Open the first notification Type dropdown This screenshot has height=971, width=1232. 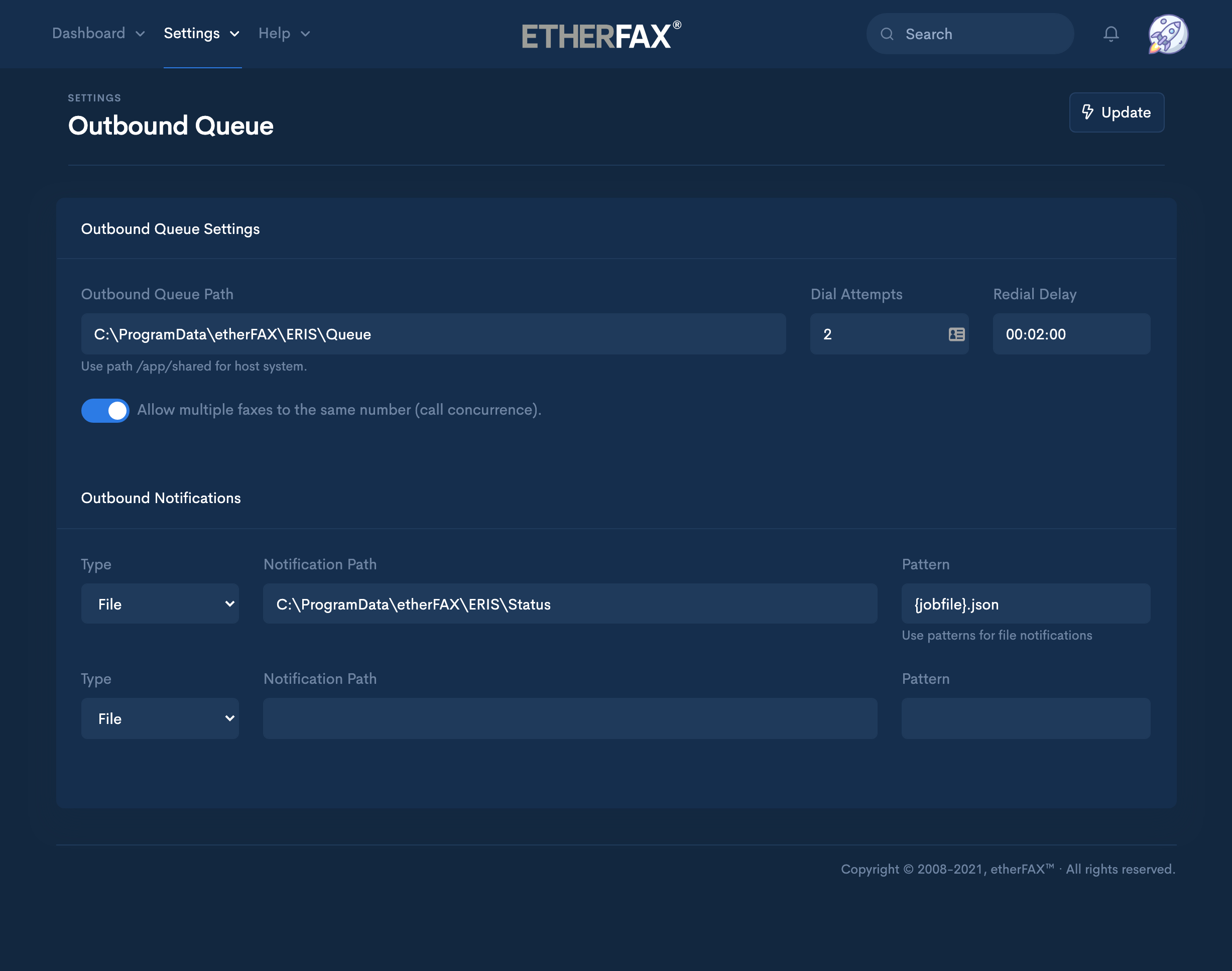[160, 604]
